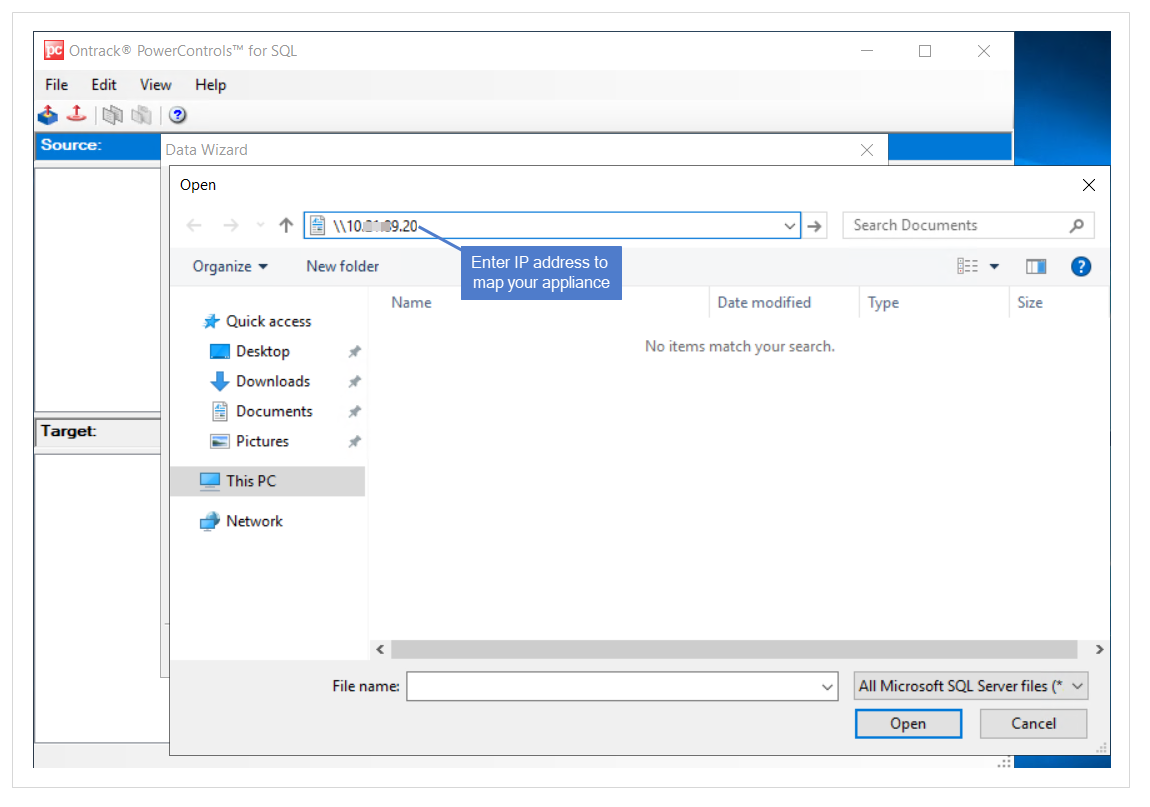Screen dimensions: 1150x807
Task: Sort by the Name column header
Action: click(411, 303)
